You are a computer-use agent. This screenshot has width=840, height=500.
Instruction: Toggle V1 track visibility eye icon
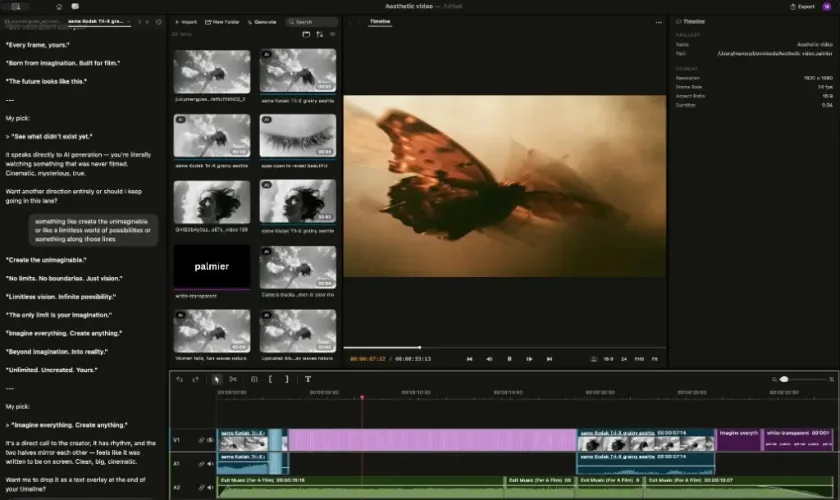click(210, 440)
